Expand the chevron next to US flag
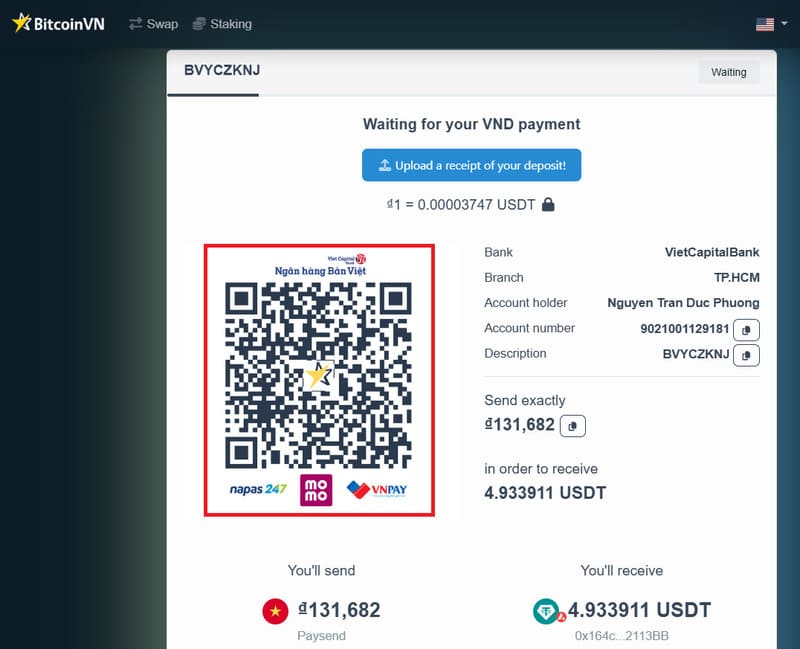This screenshot has width=800, height=649. pyautogui.click(x=784, y=22)
